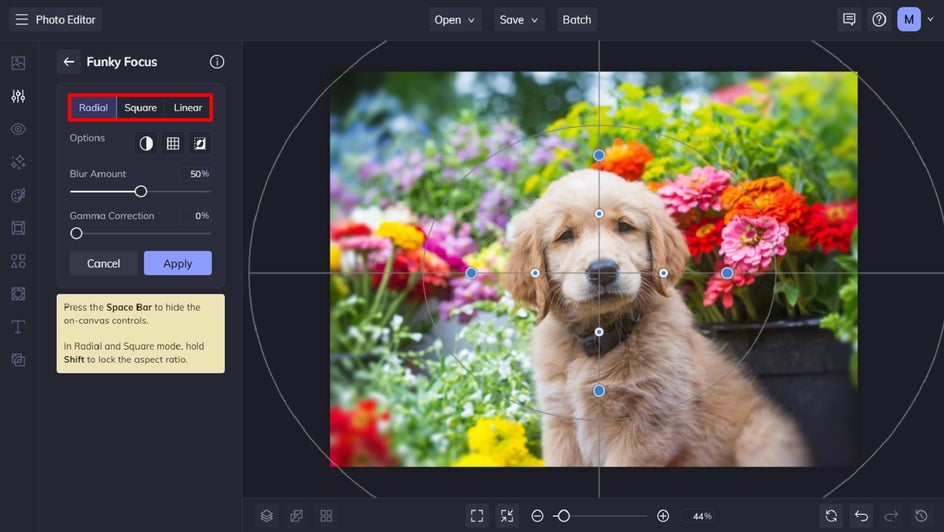Viewport: 944px width, 532px height.
Task: Click the Batch button
Action: (577, 20)
